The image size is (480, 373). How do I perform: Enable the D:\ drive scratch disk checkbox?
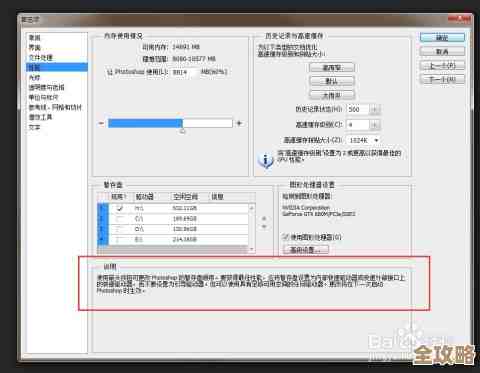120,229
